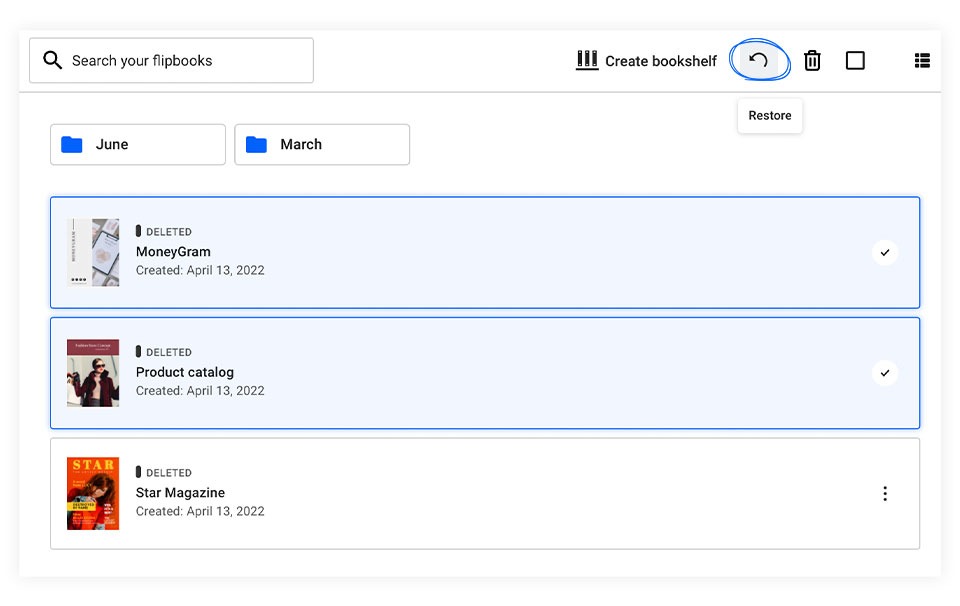This screenshot has width=960, height=606.
Task: Focus the Search your flipbooks field
Action: (171, 60)
